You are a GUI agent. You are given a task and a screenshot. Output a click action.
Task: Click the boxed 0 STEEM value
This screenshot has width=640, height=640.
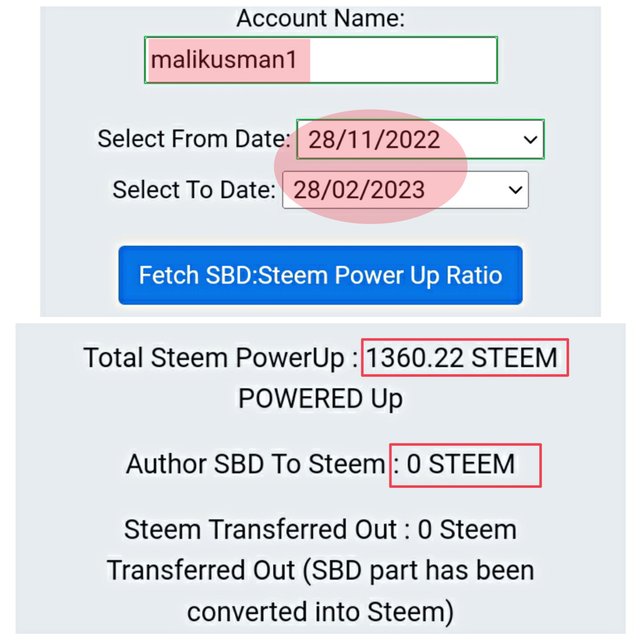pyautogui.click(x=466, y=464)
